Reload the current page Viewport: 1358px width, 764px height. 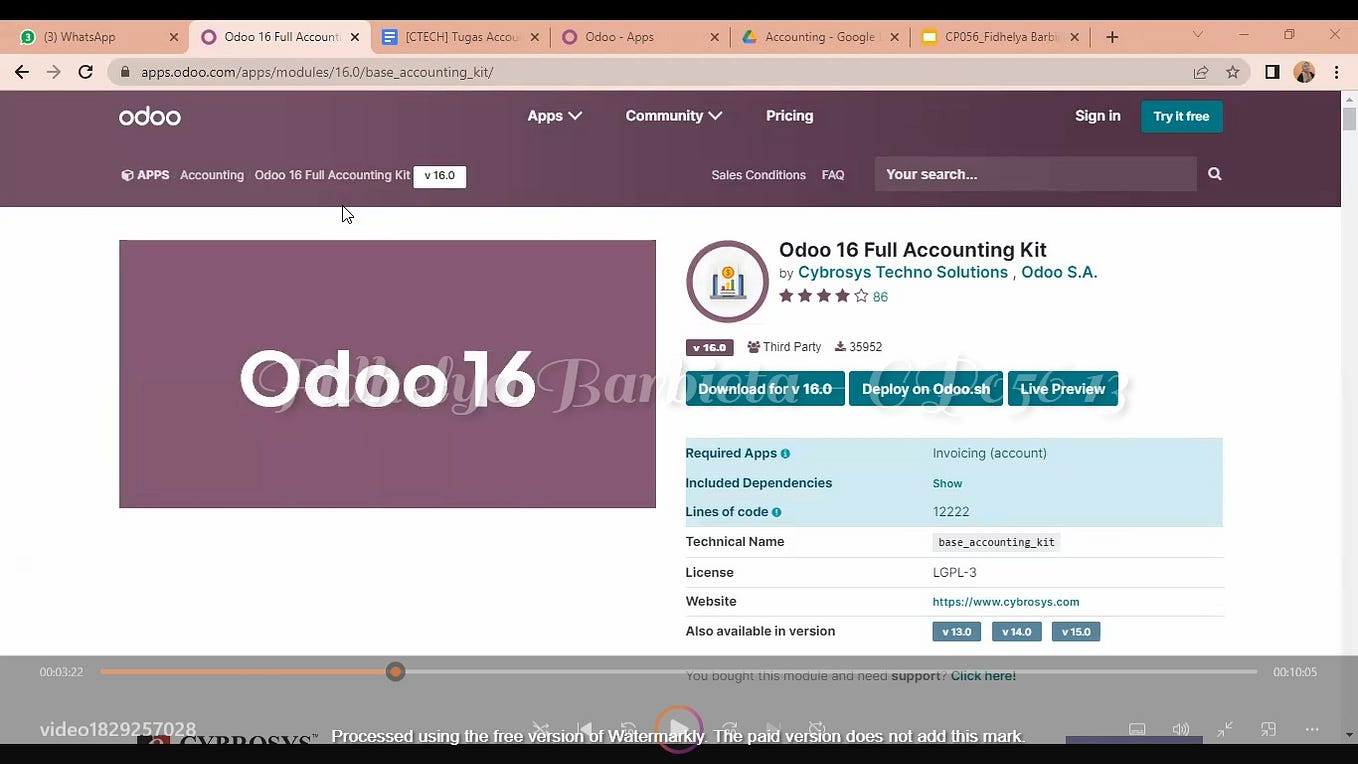[x=85, y=71]
